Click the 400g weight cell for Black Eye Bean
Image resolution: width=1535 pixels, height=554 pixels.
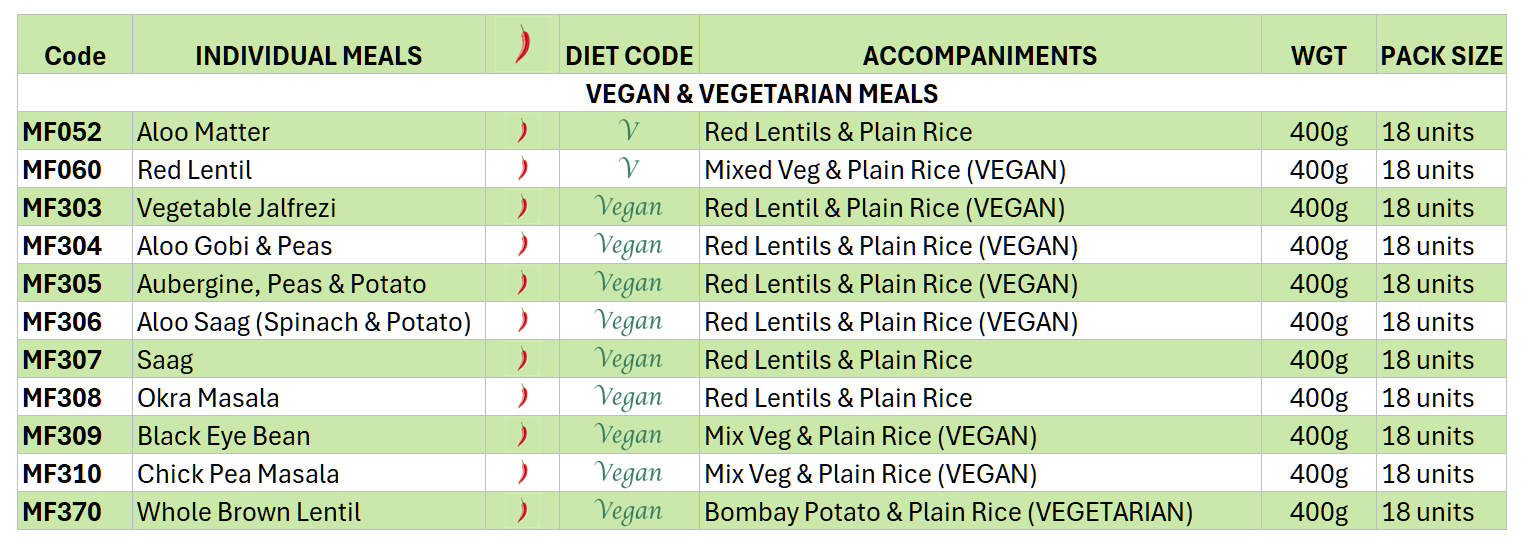1318,436
